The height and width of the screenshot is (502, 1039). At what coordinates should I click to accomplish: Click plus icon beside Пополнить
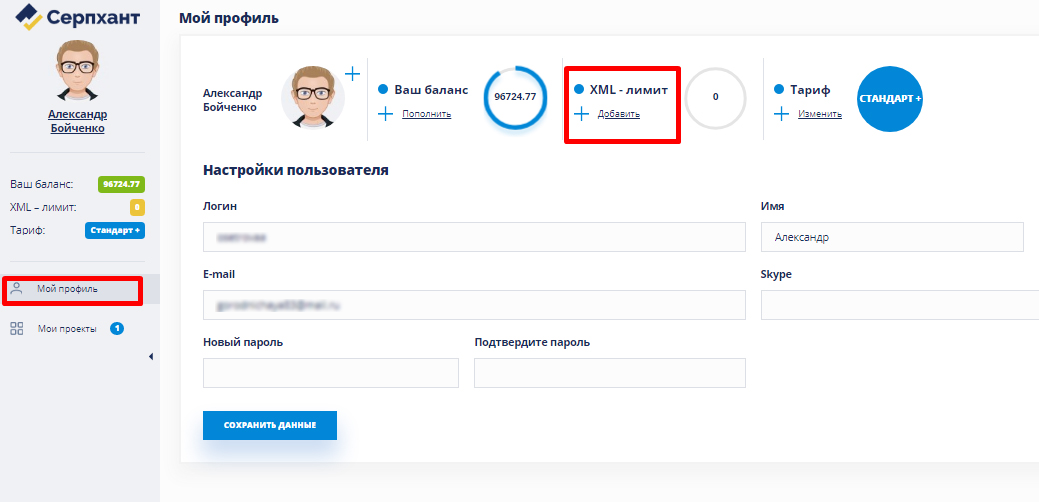pyautogui.click(x=386, y=114)
